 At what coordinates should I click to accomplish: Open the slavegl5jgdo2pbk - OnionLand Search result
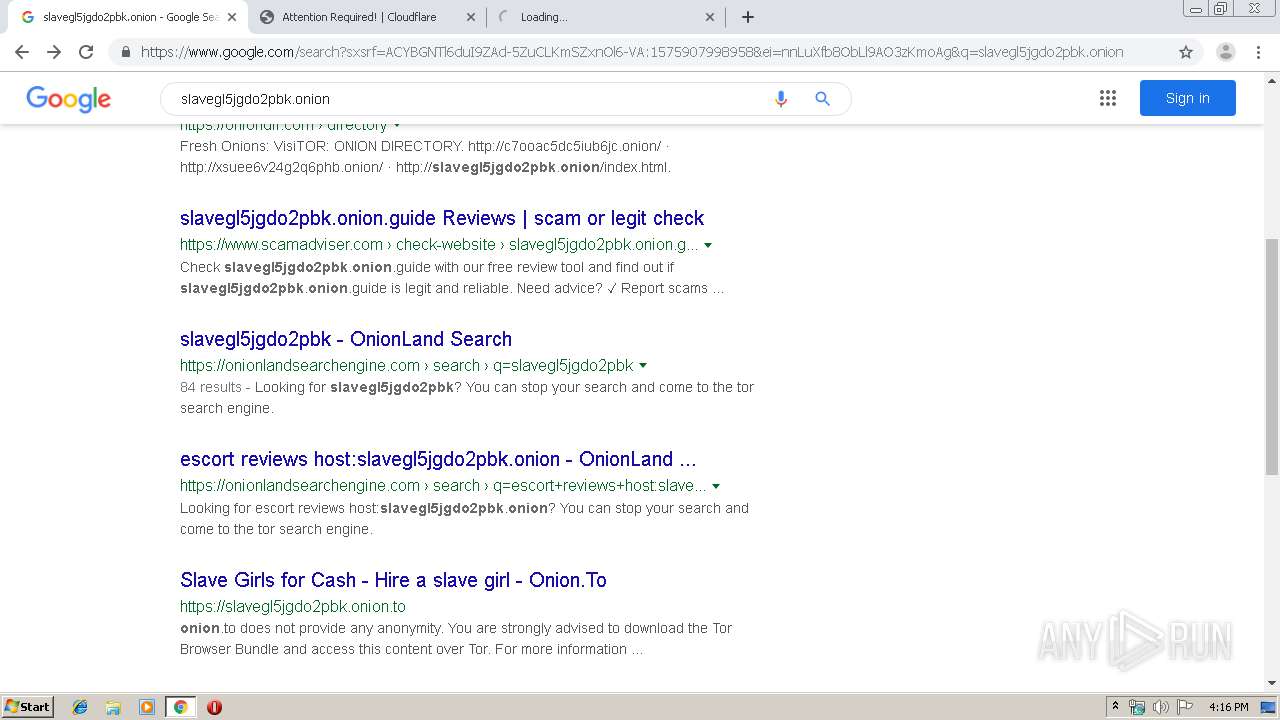(x=346, y=339)
